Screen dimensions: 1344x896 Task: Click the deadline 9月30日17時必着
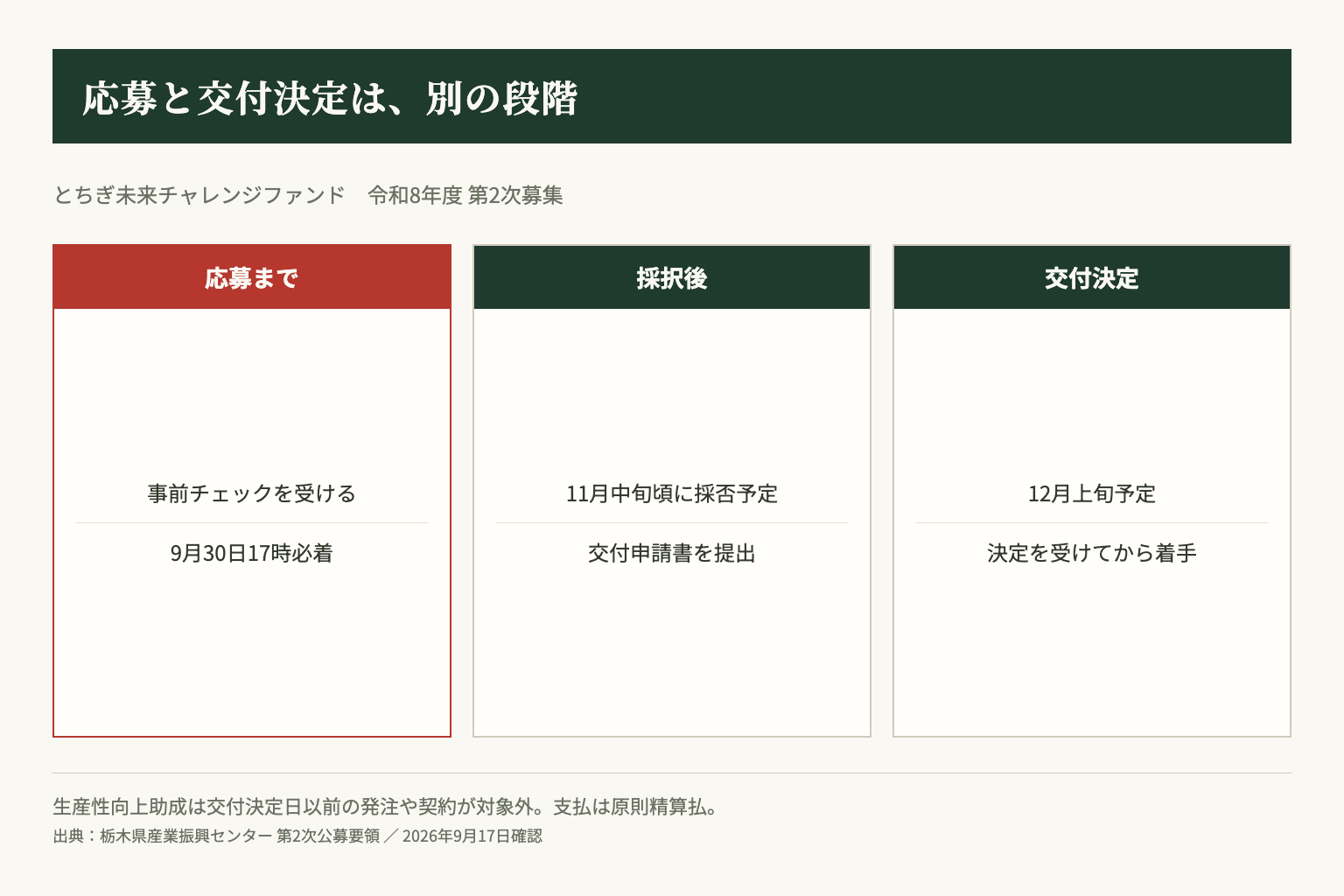252,553
